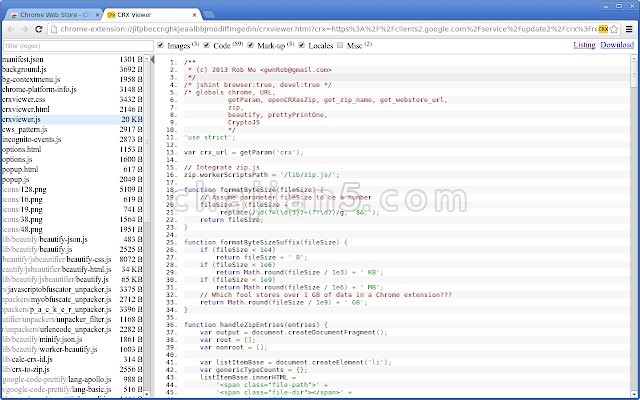The image size is (640, 400).
Task: Open popup.html file
Action: (72, 169)
